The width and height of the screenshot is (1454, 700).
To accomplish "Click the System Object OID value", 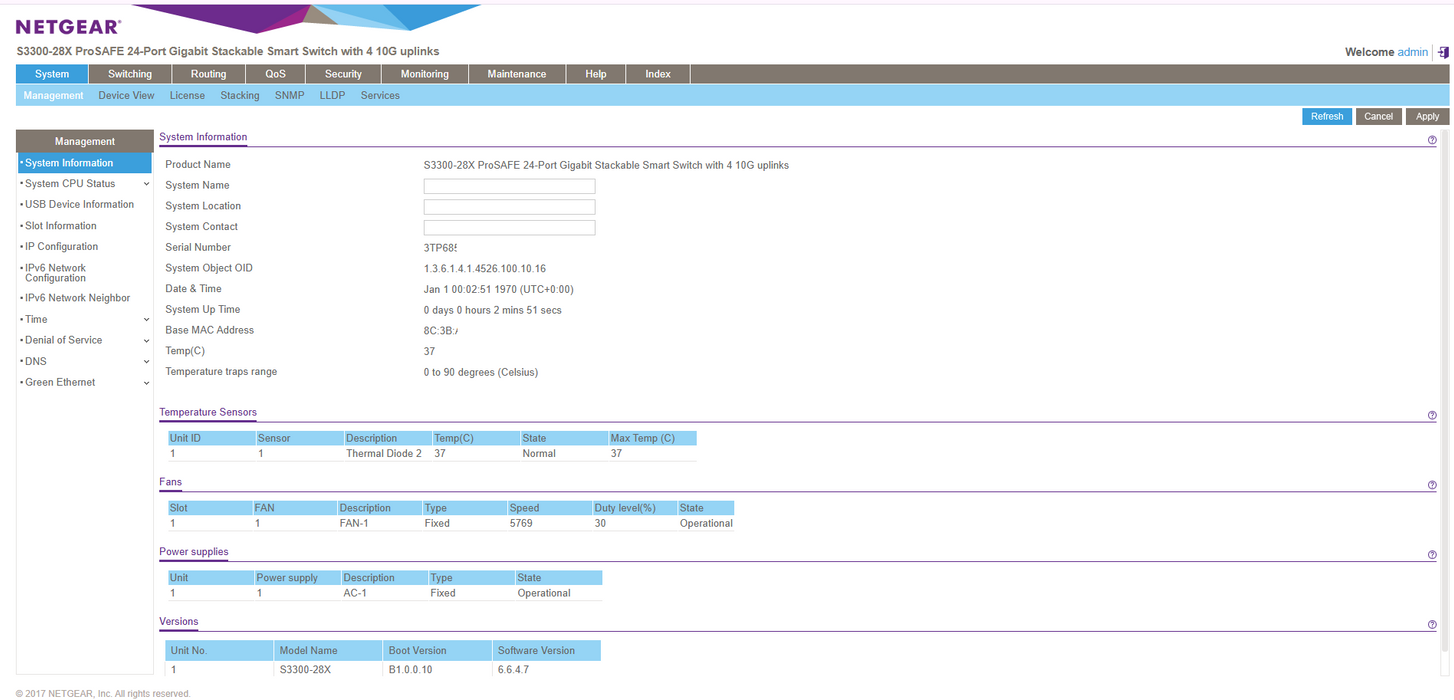I will 485,269.
